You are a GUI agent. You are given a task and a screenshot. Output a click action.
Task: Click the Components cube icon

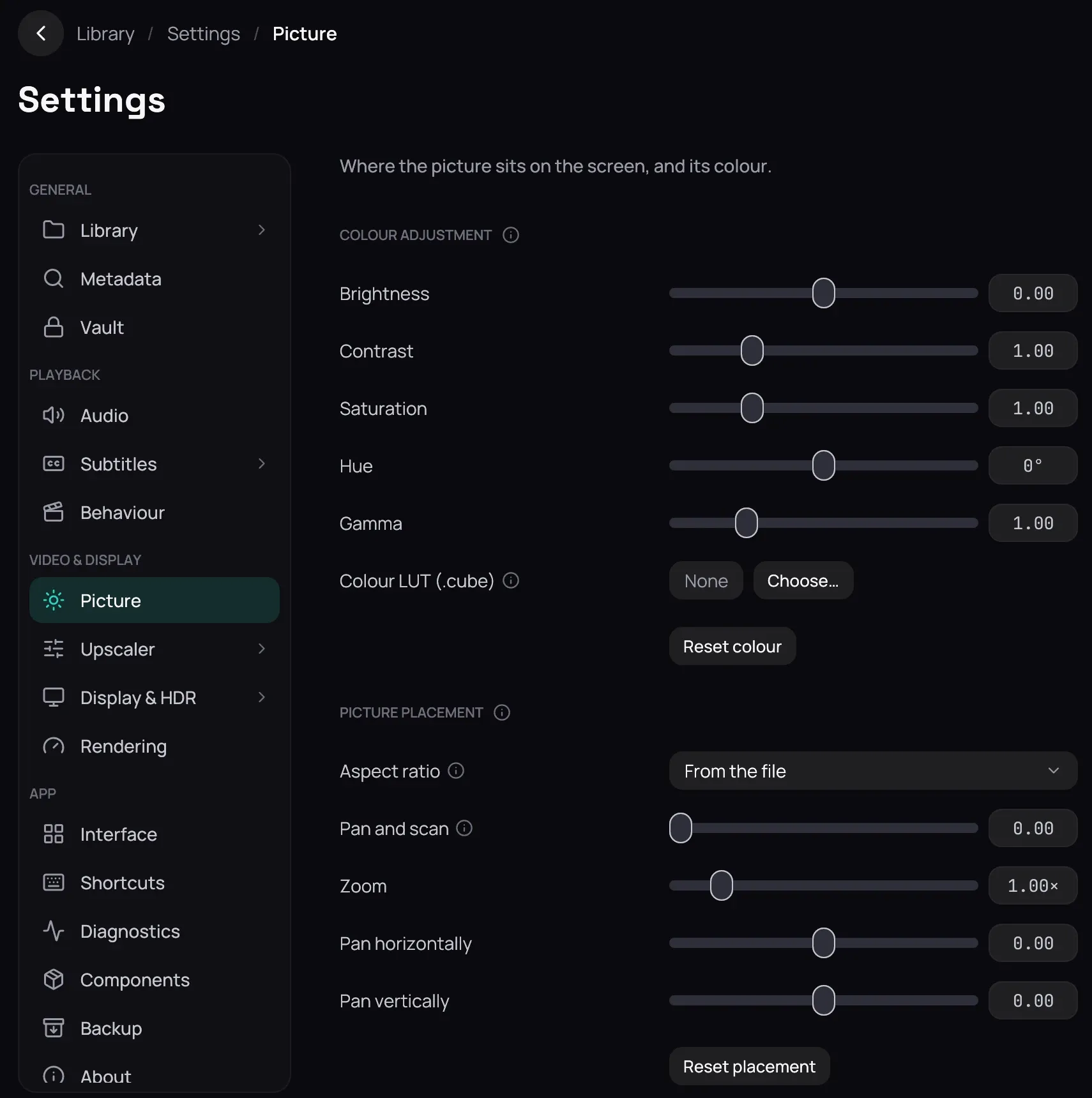click(x=54, y=979)
